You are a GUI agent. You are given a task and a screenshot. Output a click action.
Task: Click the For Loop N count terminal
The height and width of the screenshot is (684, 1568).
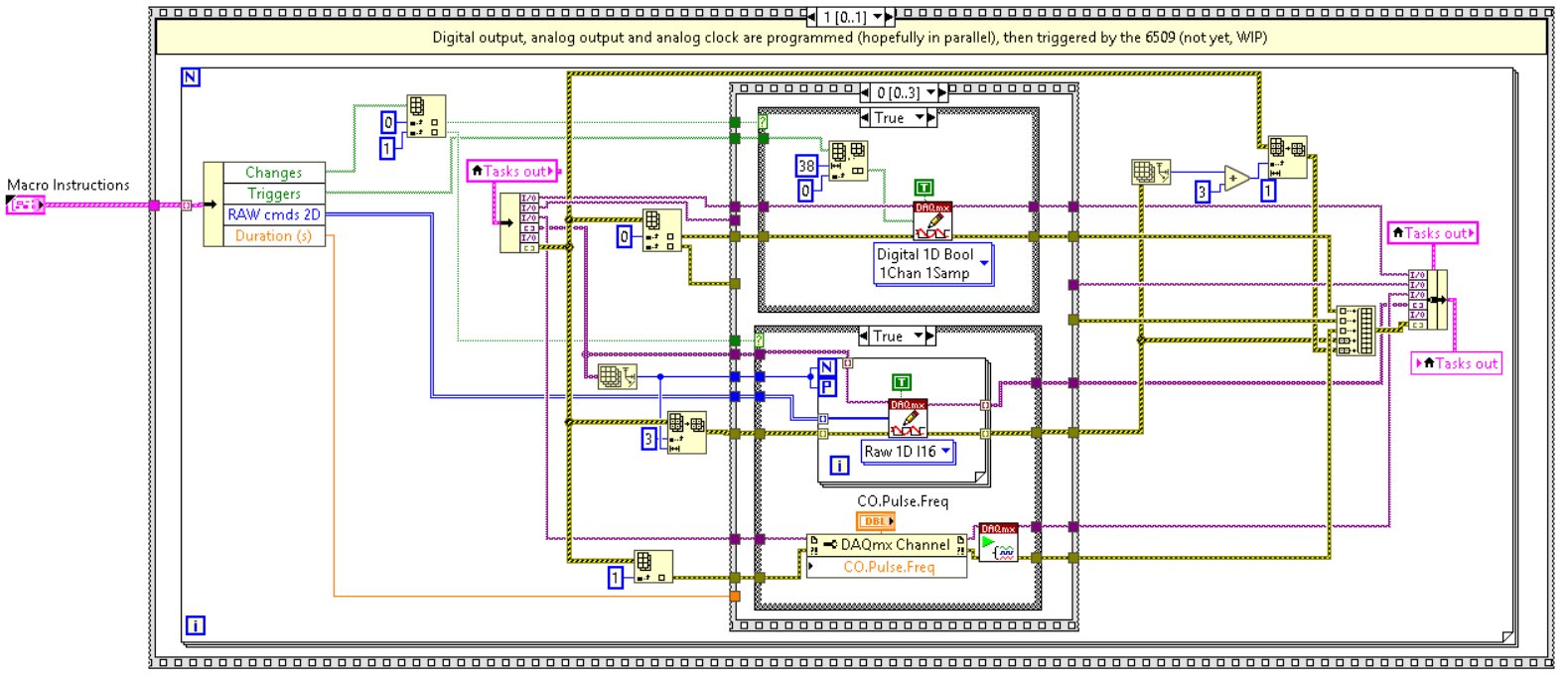tap(190, 76)
